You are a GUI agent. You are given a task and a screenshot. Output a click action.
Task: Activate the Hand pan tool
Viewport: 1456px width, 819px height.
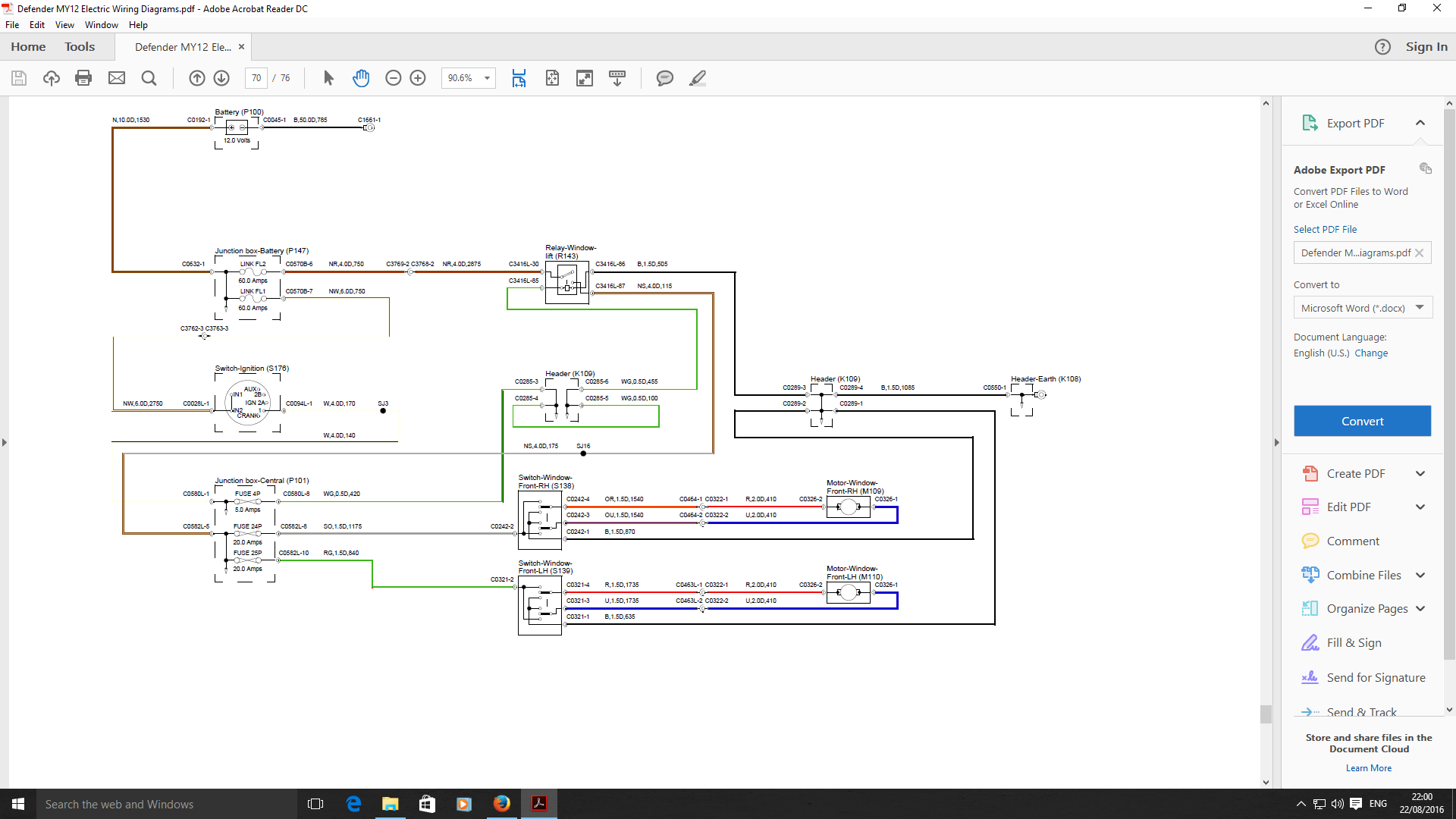361,78
